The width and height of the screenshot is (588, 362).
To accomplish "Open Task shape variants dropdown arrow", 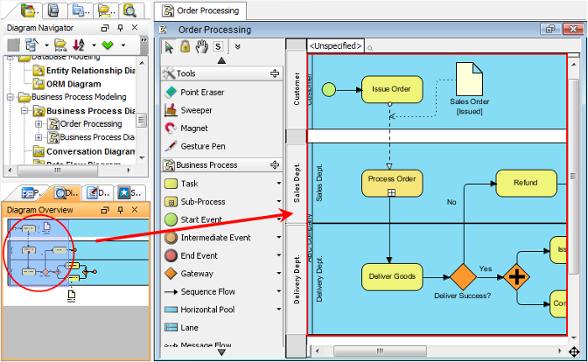I will 279,183.
